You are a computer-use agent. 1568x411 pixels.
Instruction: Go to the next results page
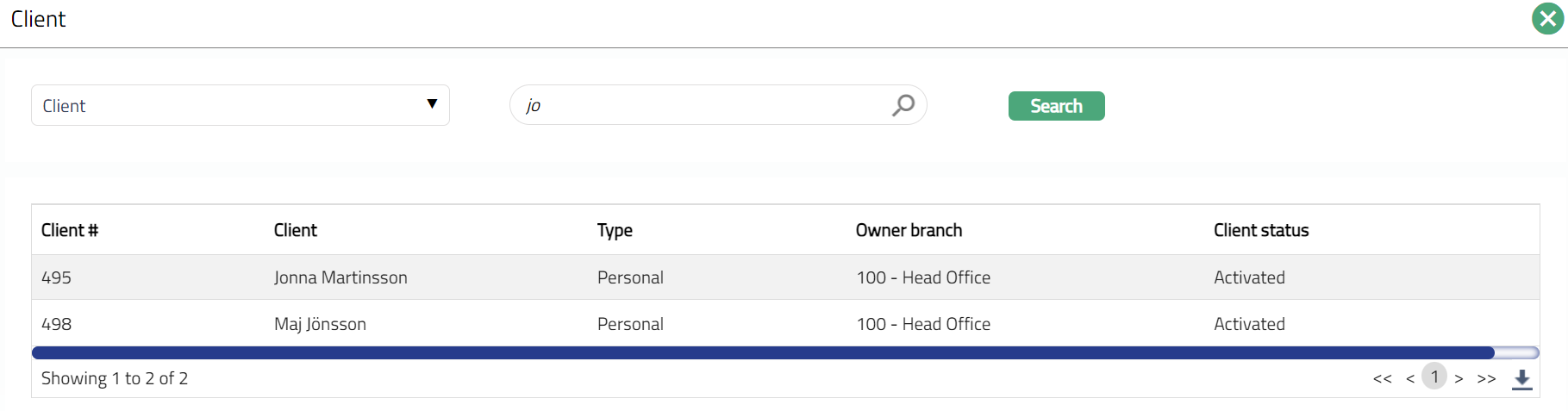pyautogui.click(x=1459, y=379)
